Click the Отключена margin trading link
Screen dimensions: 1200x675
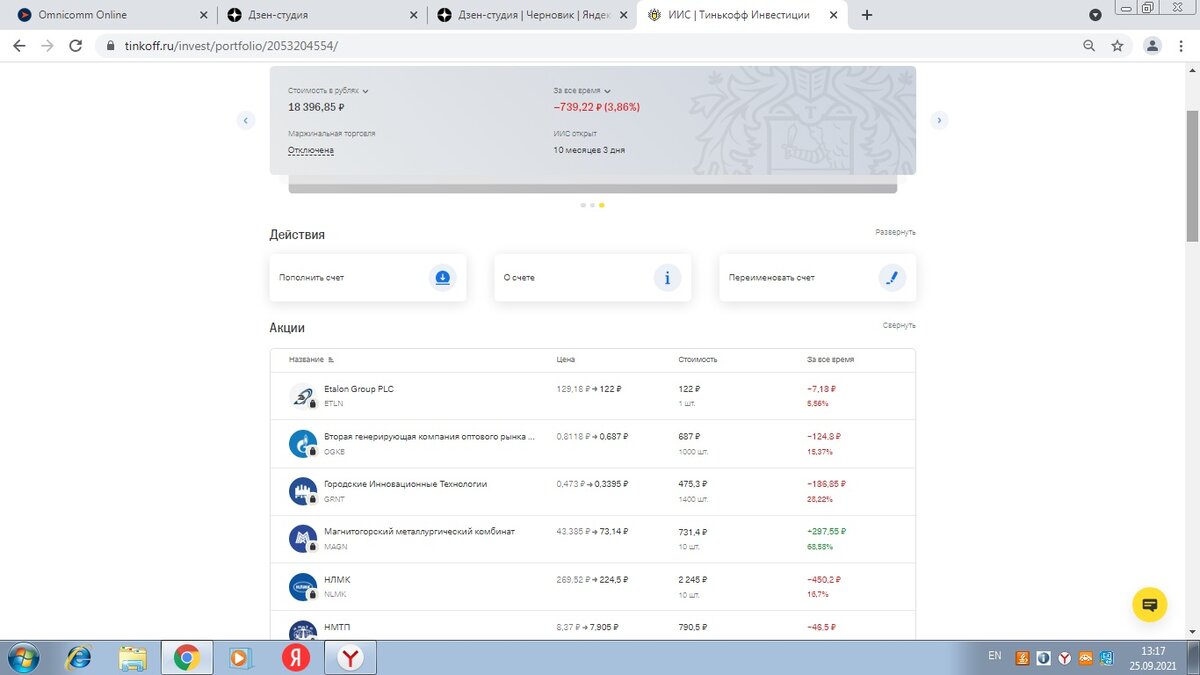click(x=311, y=150)
